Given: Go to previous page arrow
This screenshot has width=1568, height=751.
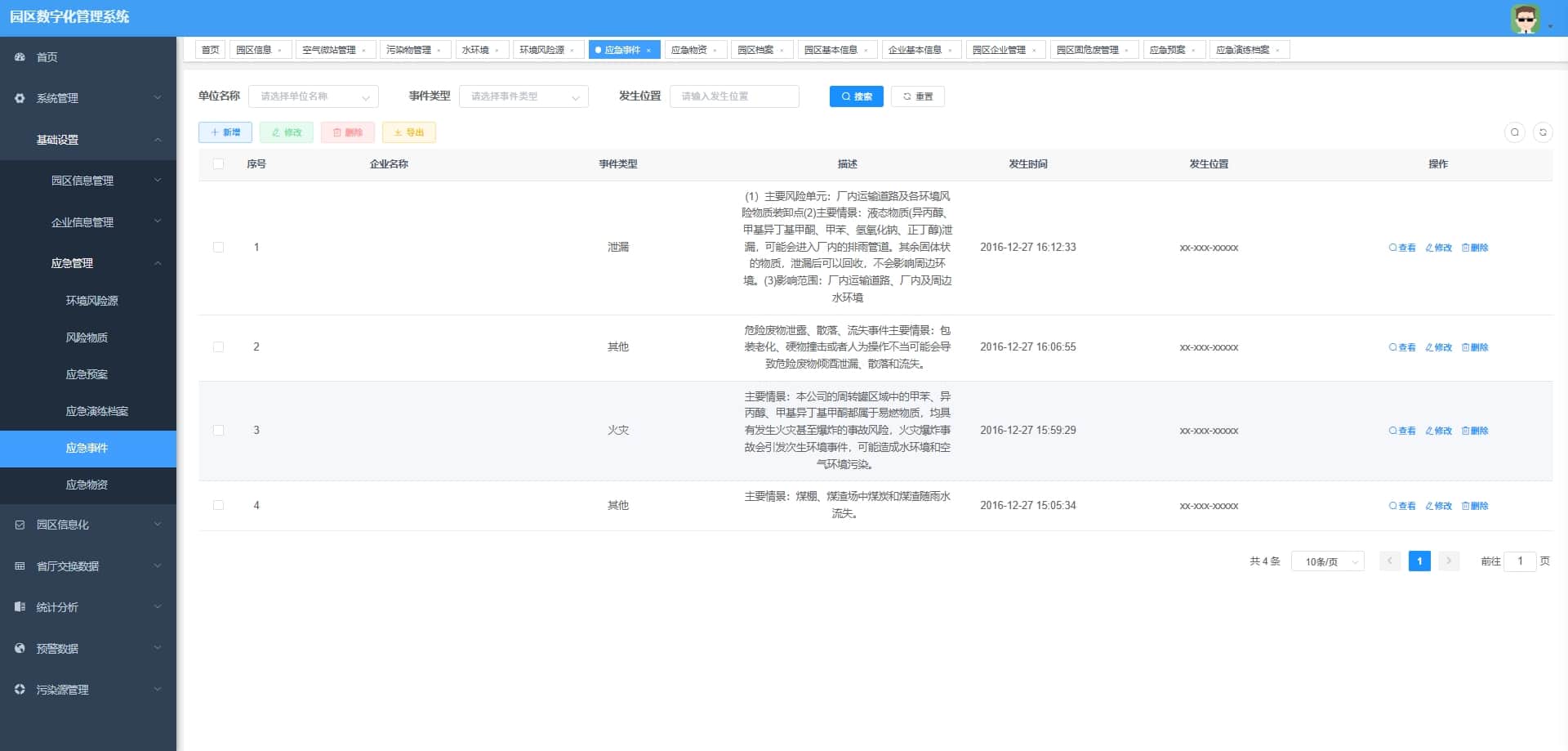Looking at the screenshot, I should pos(1390,561).
